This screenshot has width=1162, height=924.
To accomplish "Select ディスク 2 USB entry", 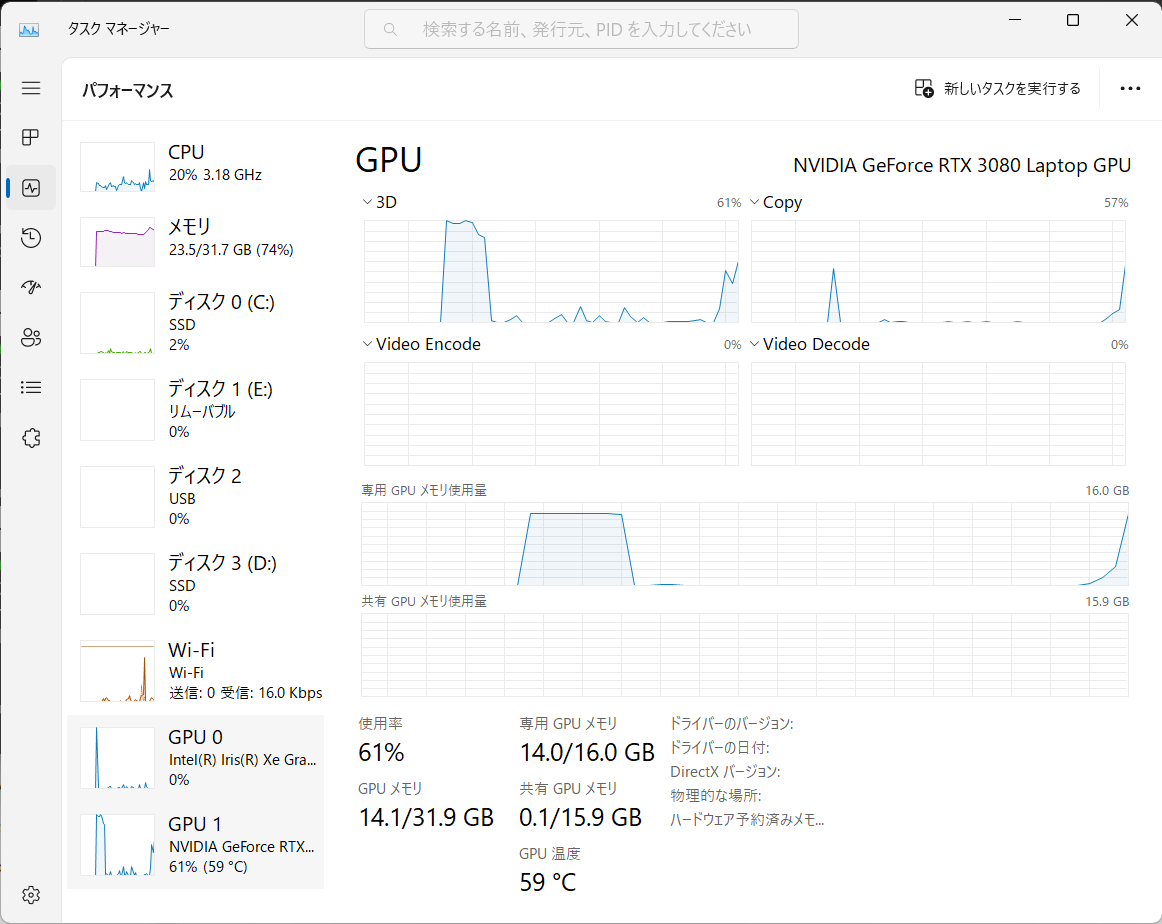I will [x=196, y=496].
